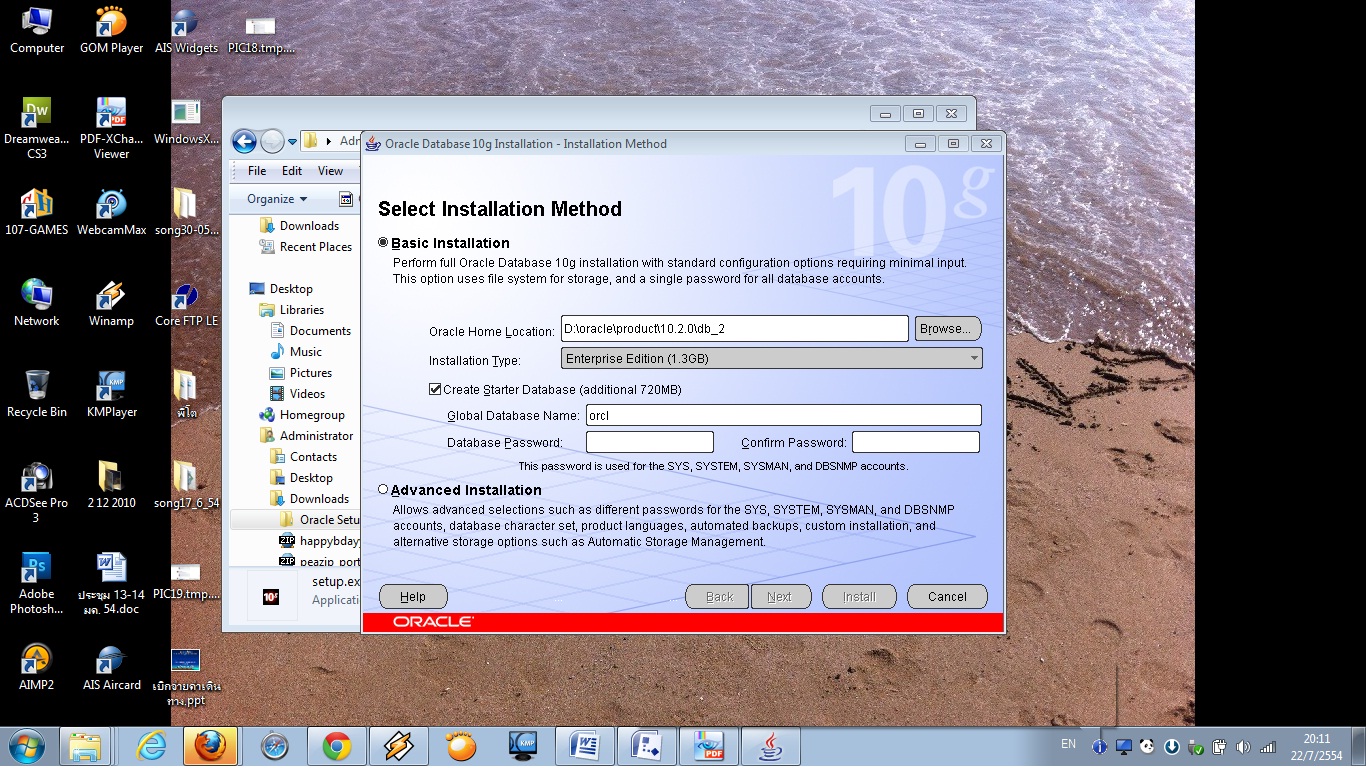
Task: Open the View menu in Explorer
Action: click(x=330, y=171)
